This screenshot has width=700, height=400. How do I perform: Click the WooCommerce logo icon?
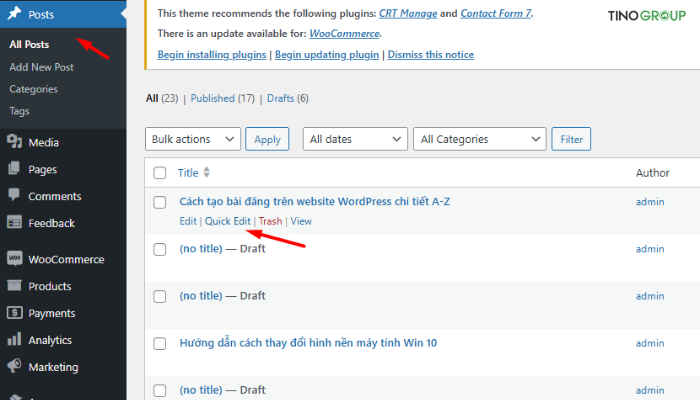coord(14,258)
